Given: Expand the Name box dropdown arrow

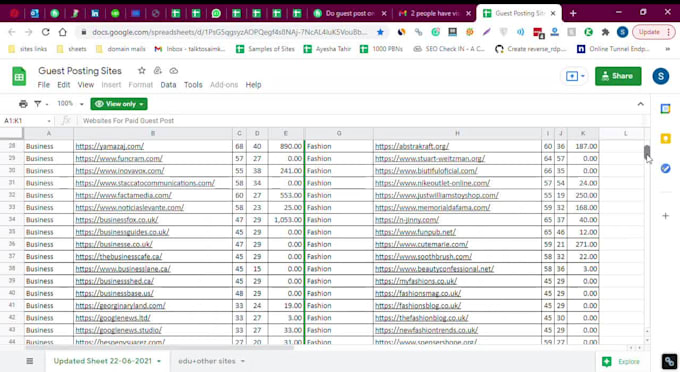Looking at the screenshot, I should tap(49, 121).
